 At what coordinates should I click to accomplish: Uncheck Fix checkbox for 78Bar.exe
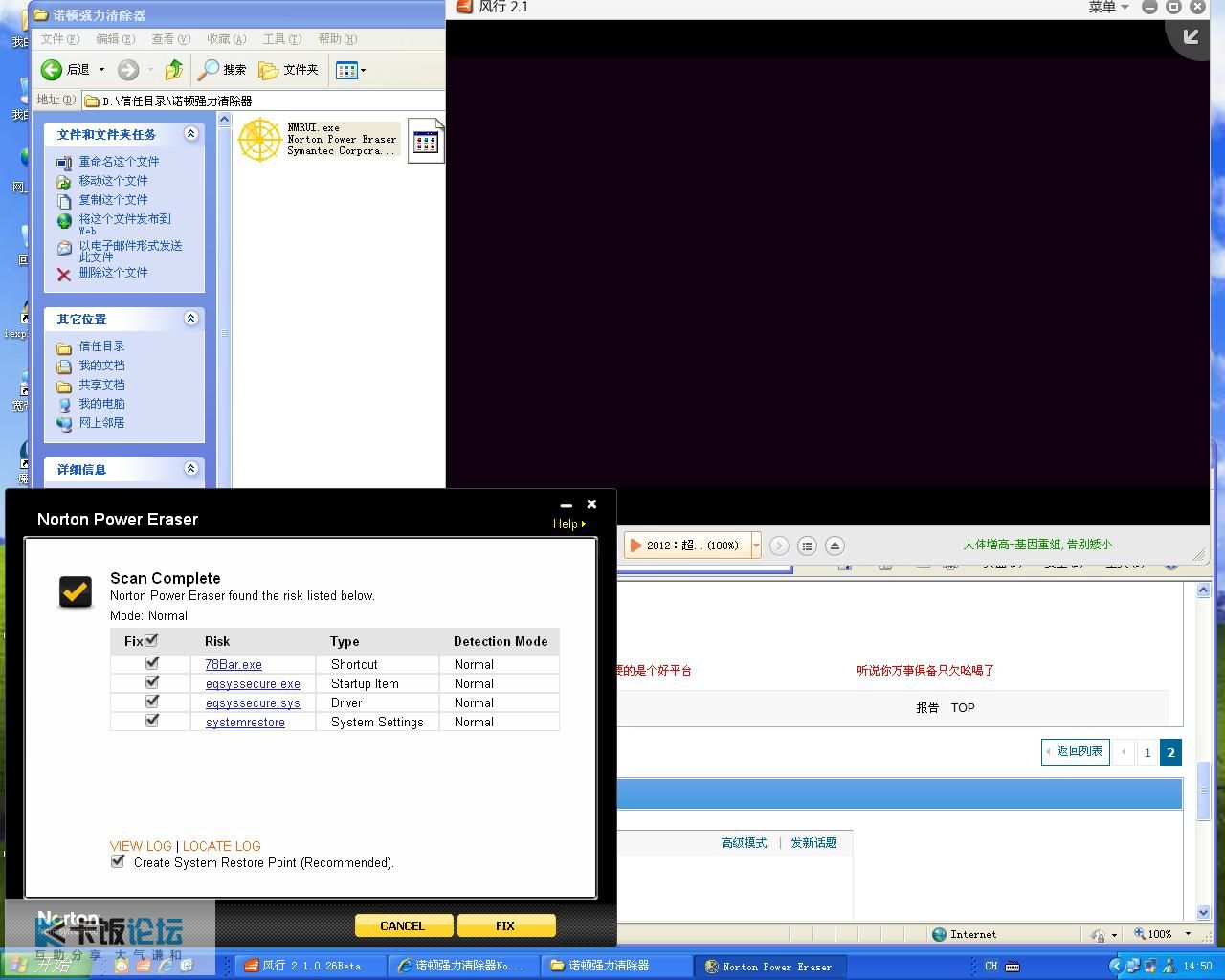[x=151, y=662]
